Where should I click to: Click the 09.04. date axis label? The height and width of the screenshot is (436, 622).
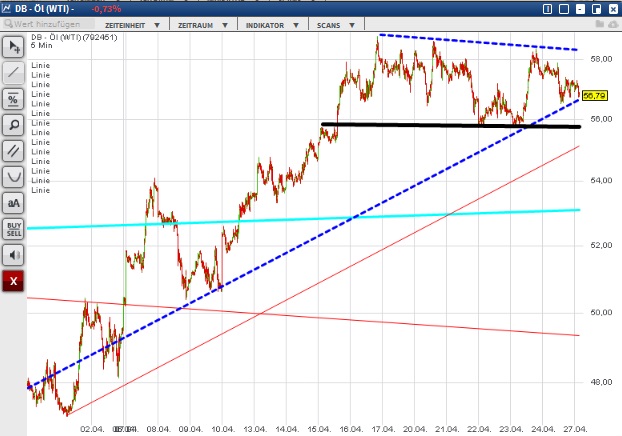click(x=190, y=429)
